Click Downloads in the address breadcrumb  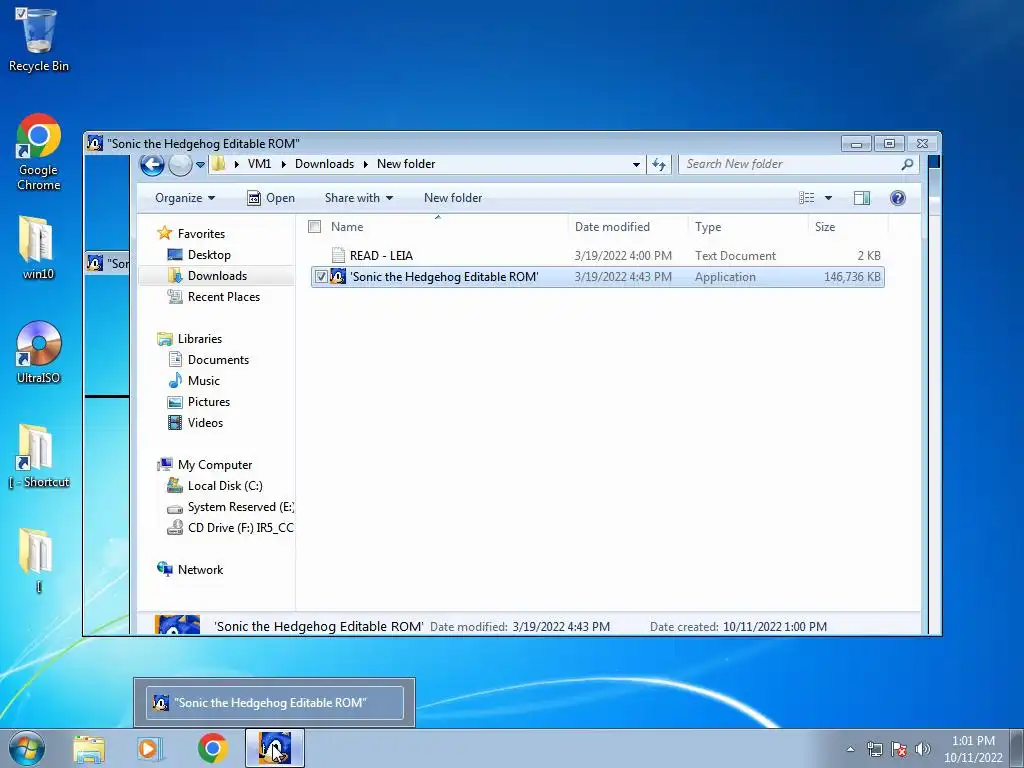tap(325, 164)
